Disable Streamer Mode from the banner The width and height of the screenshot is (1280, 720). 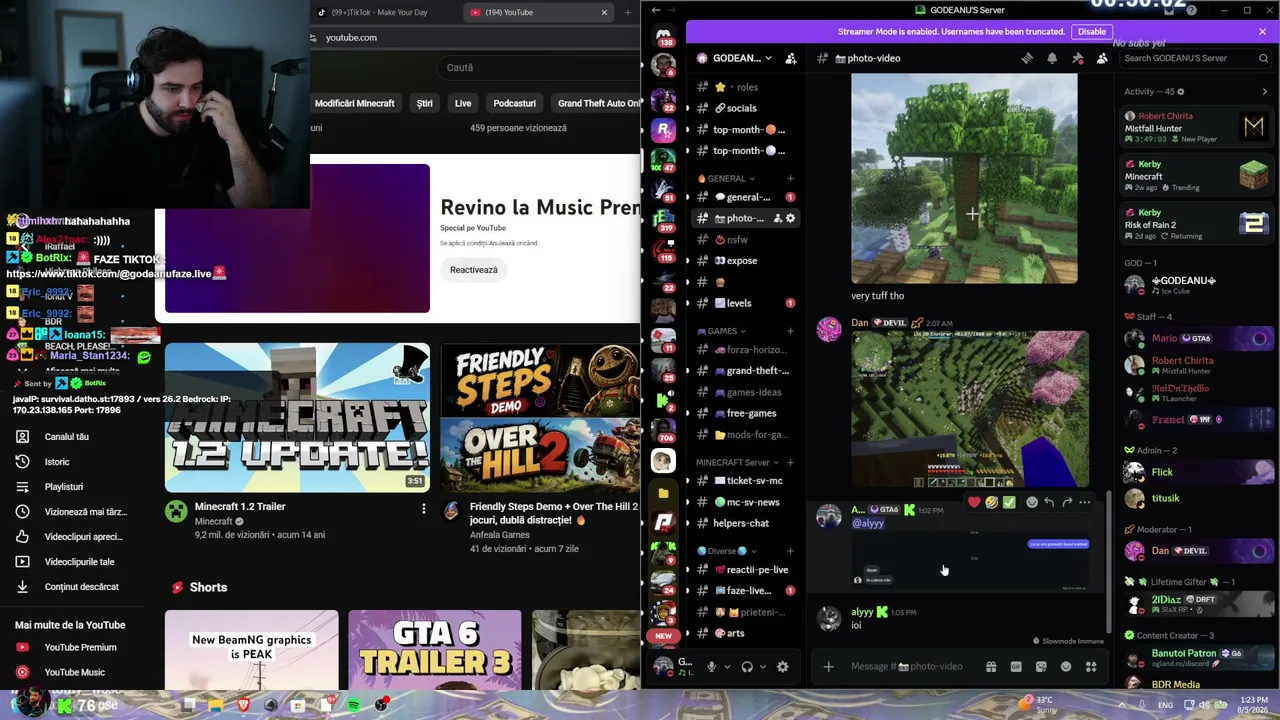[1091, 32]
